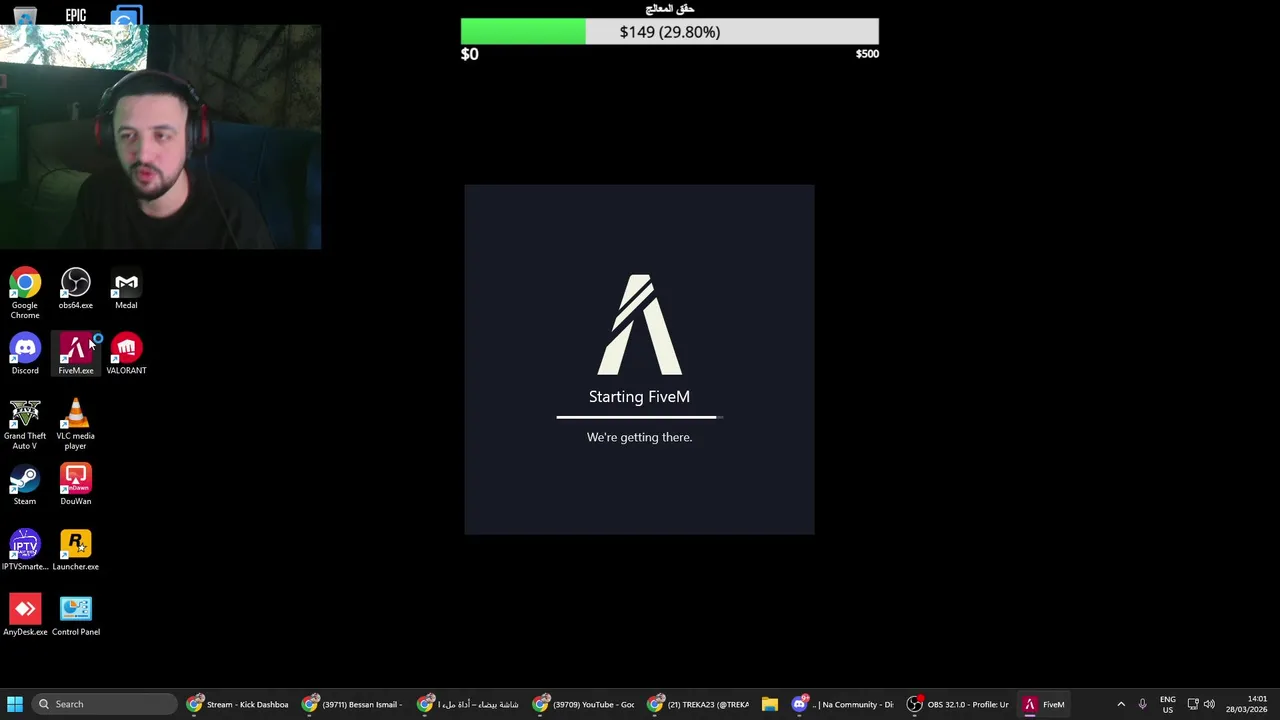The width and height of the screenshot is (1280, 720).
Task: Open File Explorer from taskbar
Action: tap(769, 704)
